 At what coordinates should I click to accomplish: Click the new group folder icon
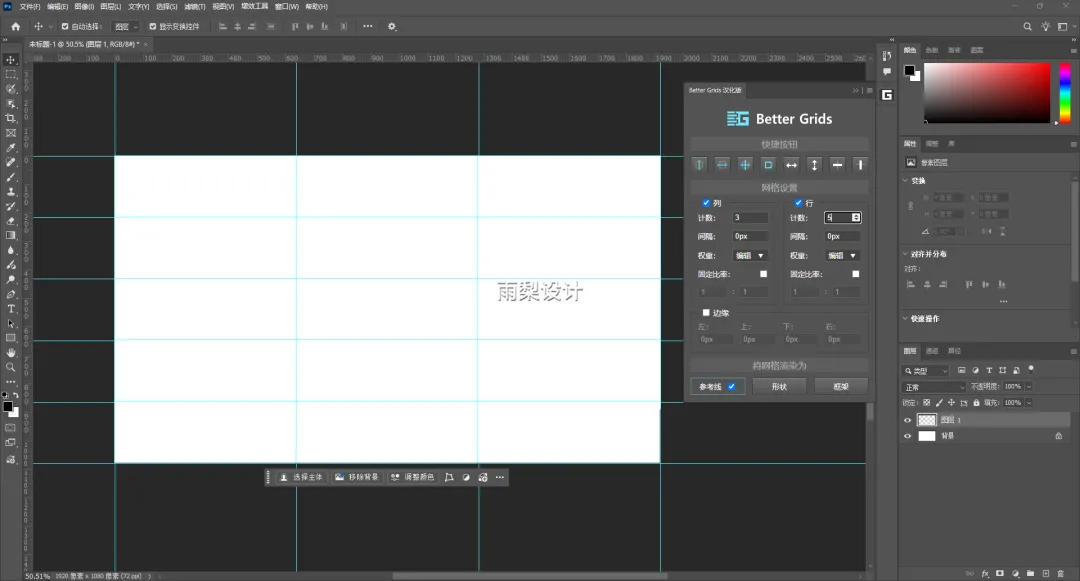tap(1030, 573)
